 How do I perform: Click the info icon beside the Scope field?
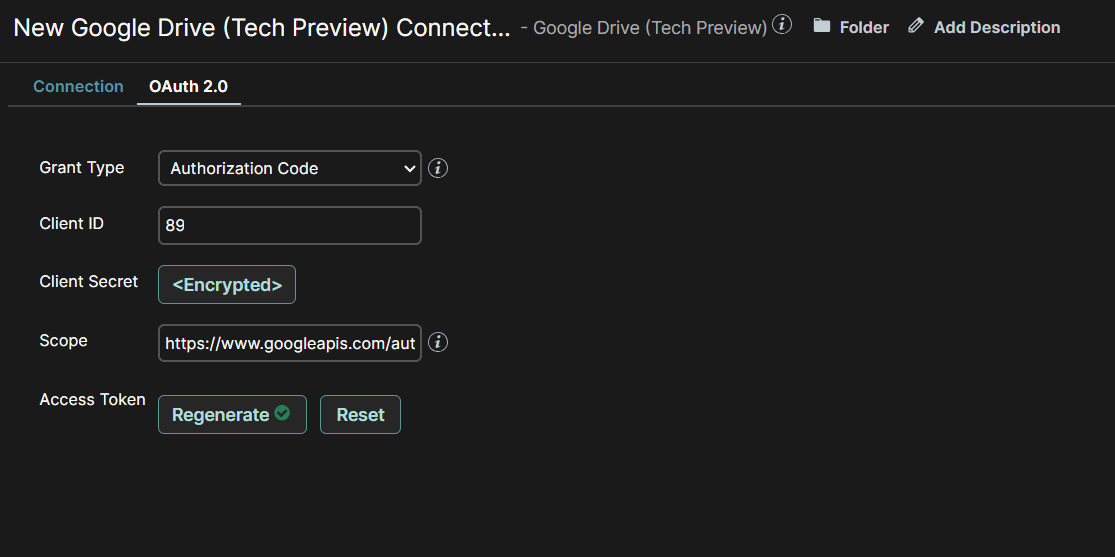[438, 342]
